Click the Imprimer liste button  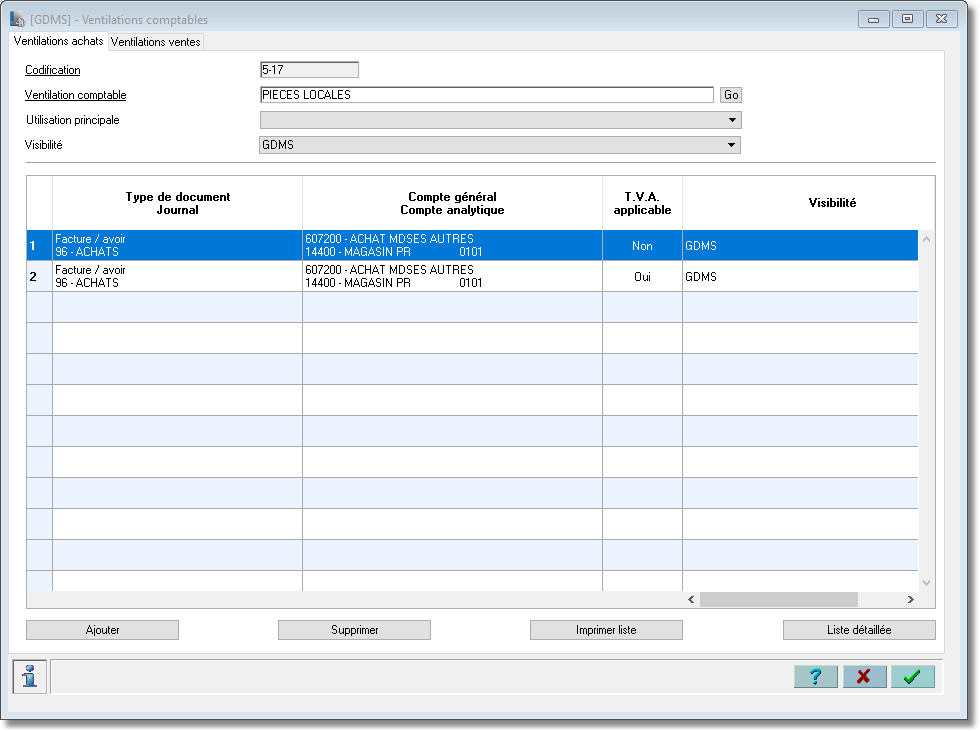point(606,630)
